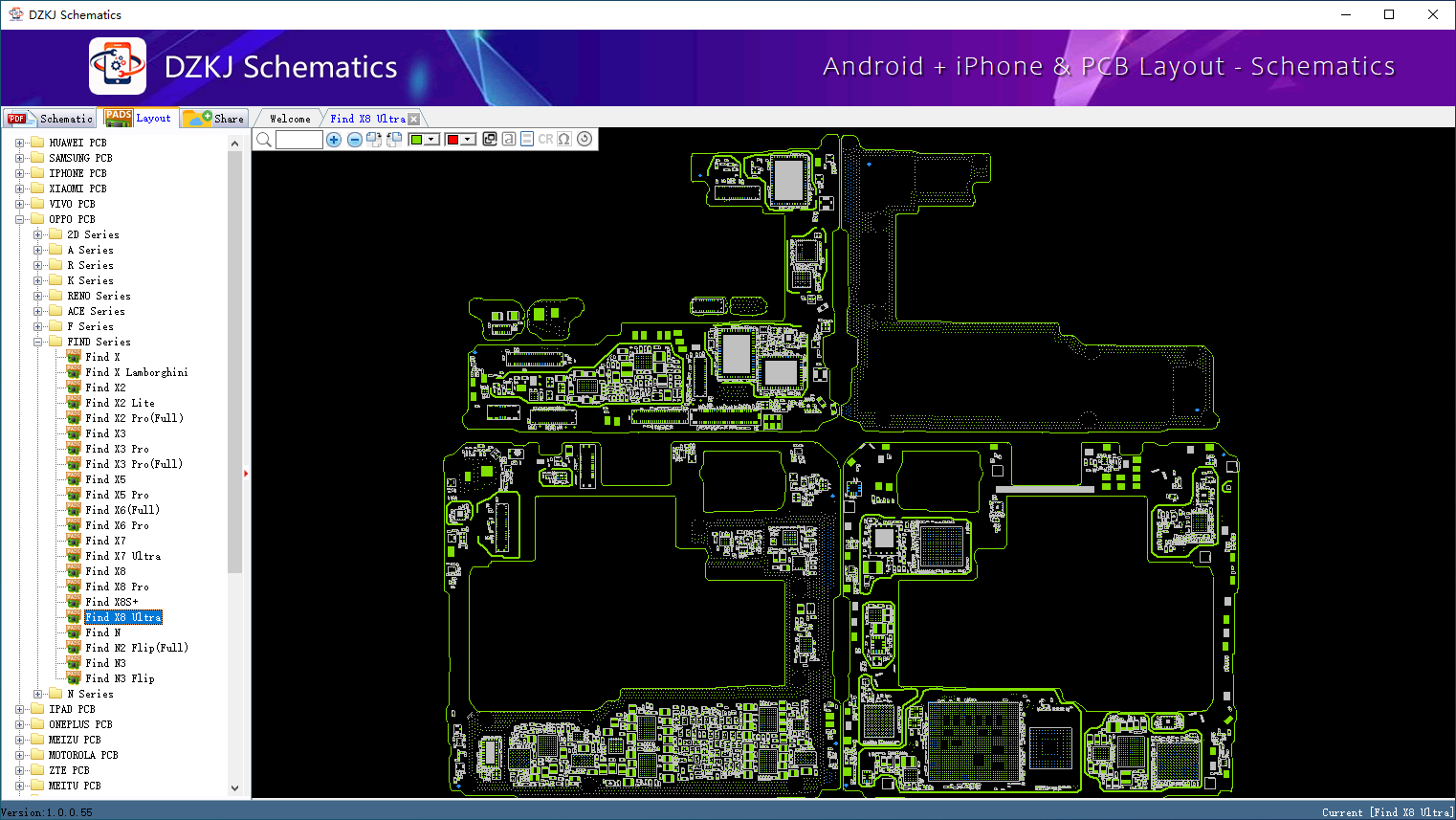Collapse the FIND Series tree node
Viewport: 1456px width, 820px height.
(x=37, y=342)
